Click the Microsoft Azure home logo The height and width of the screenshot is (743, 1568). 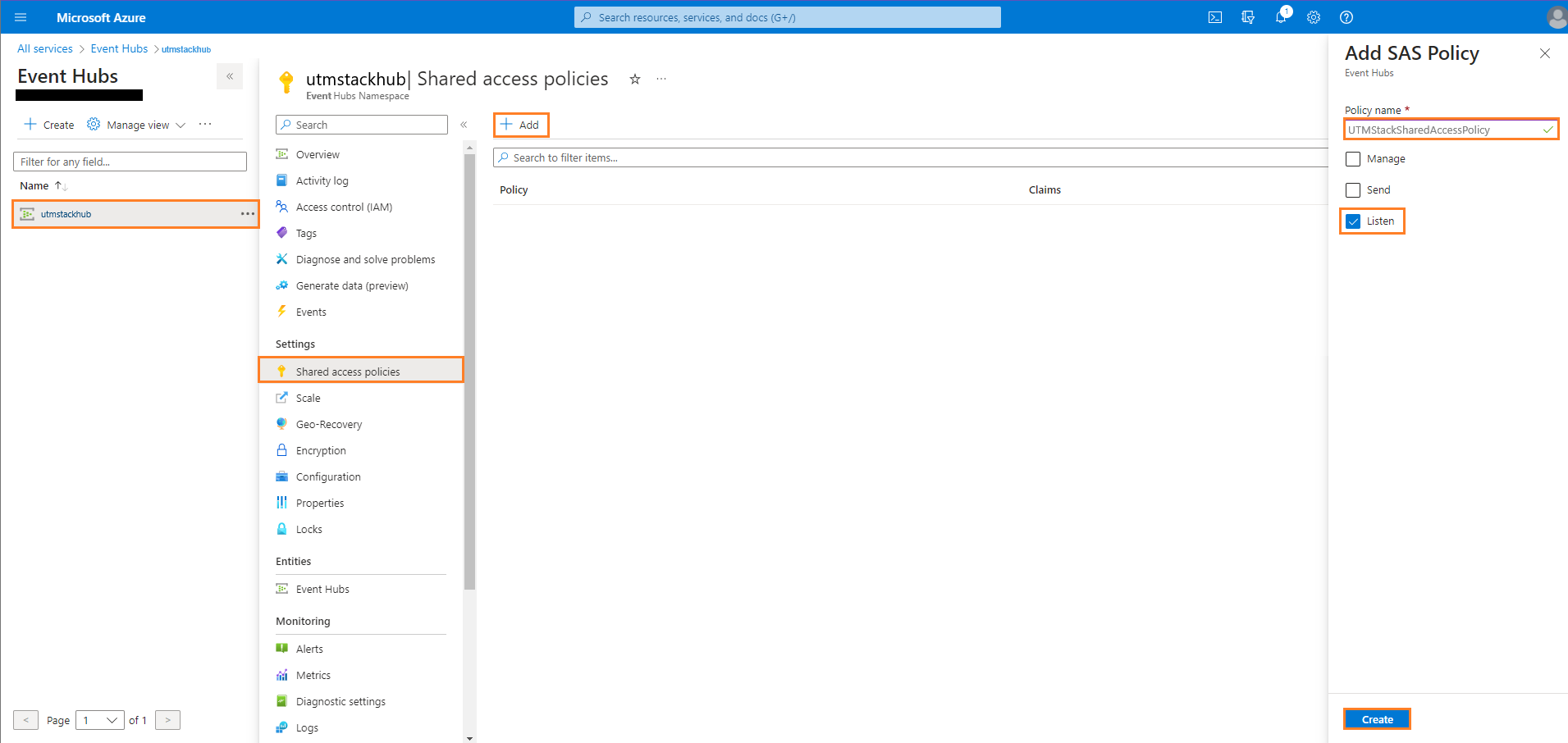coord(101,17)
